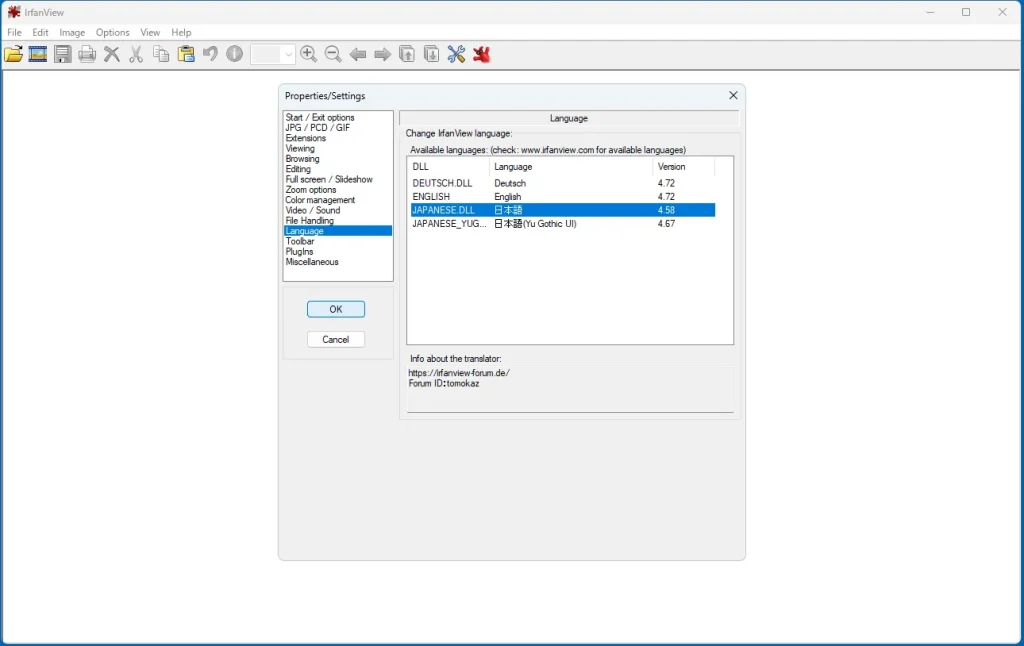Select the PlugIns settings category
Screen dimensions: 1024x646
coord(299,252)
